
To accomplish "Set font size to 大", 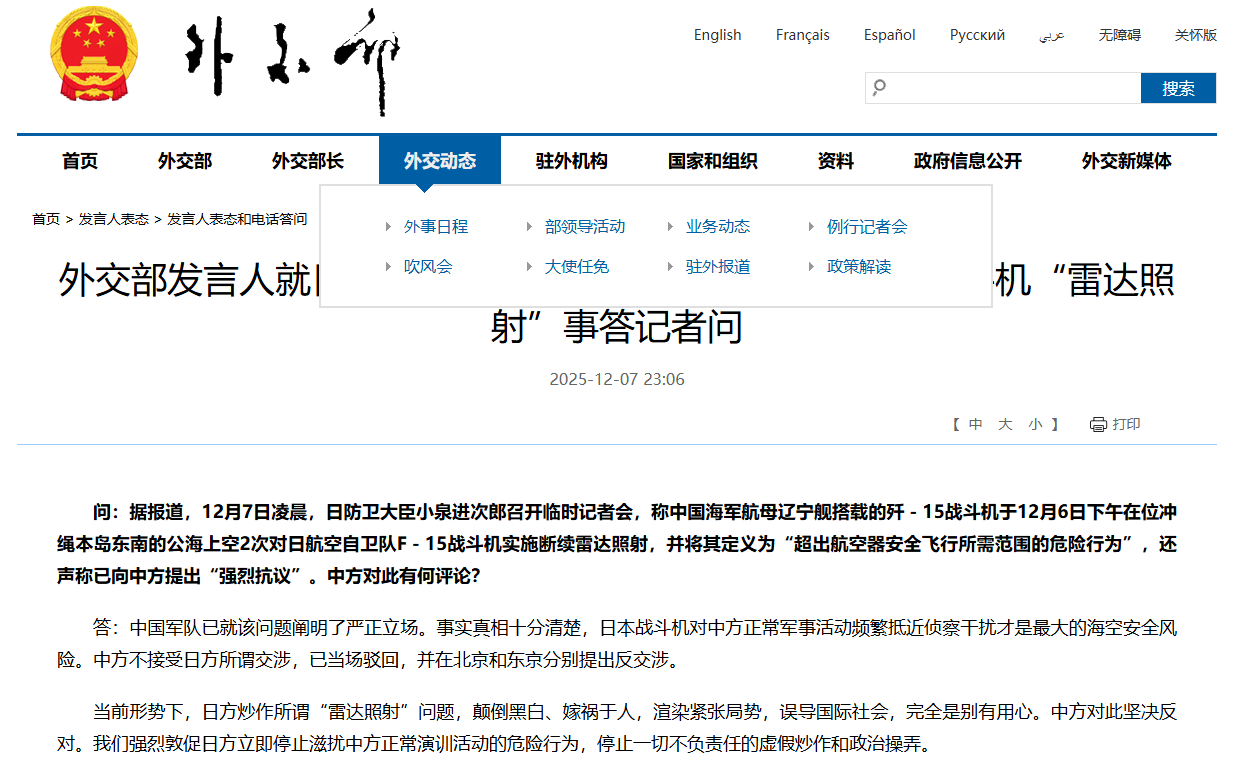I will point(1005,424).
